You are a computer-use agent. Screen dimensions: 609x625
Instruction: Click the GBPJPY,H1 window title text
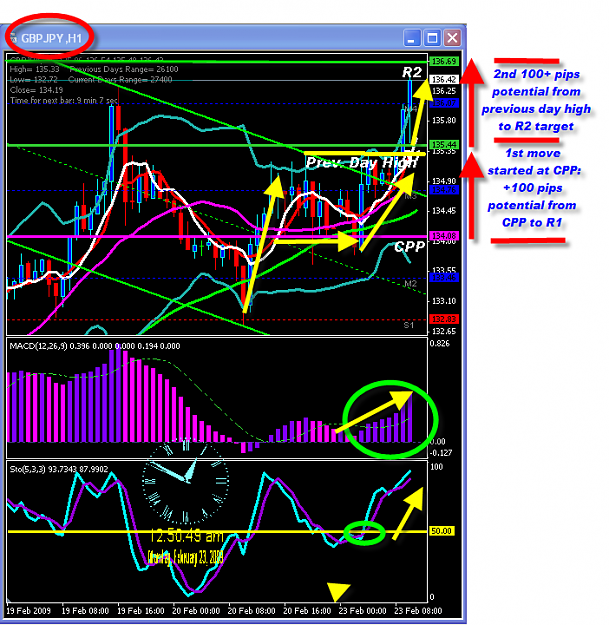point(51,38)
